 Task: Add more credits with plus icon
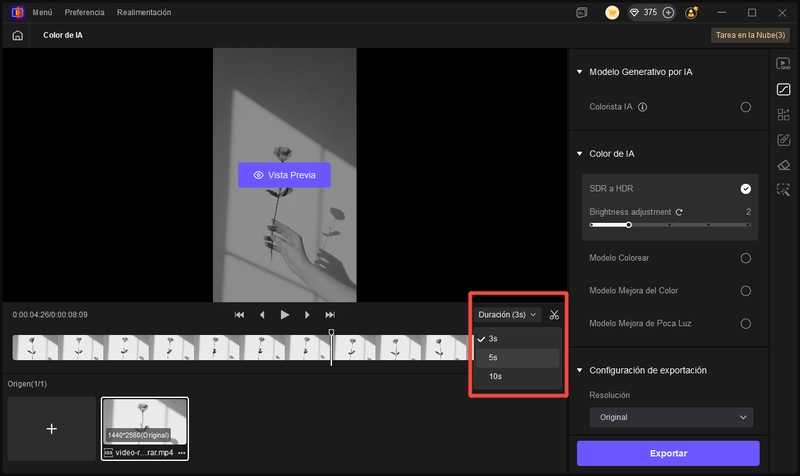tap(668, 13)
